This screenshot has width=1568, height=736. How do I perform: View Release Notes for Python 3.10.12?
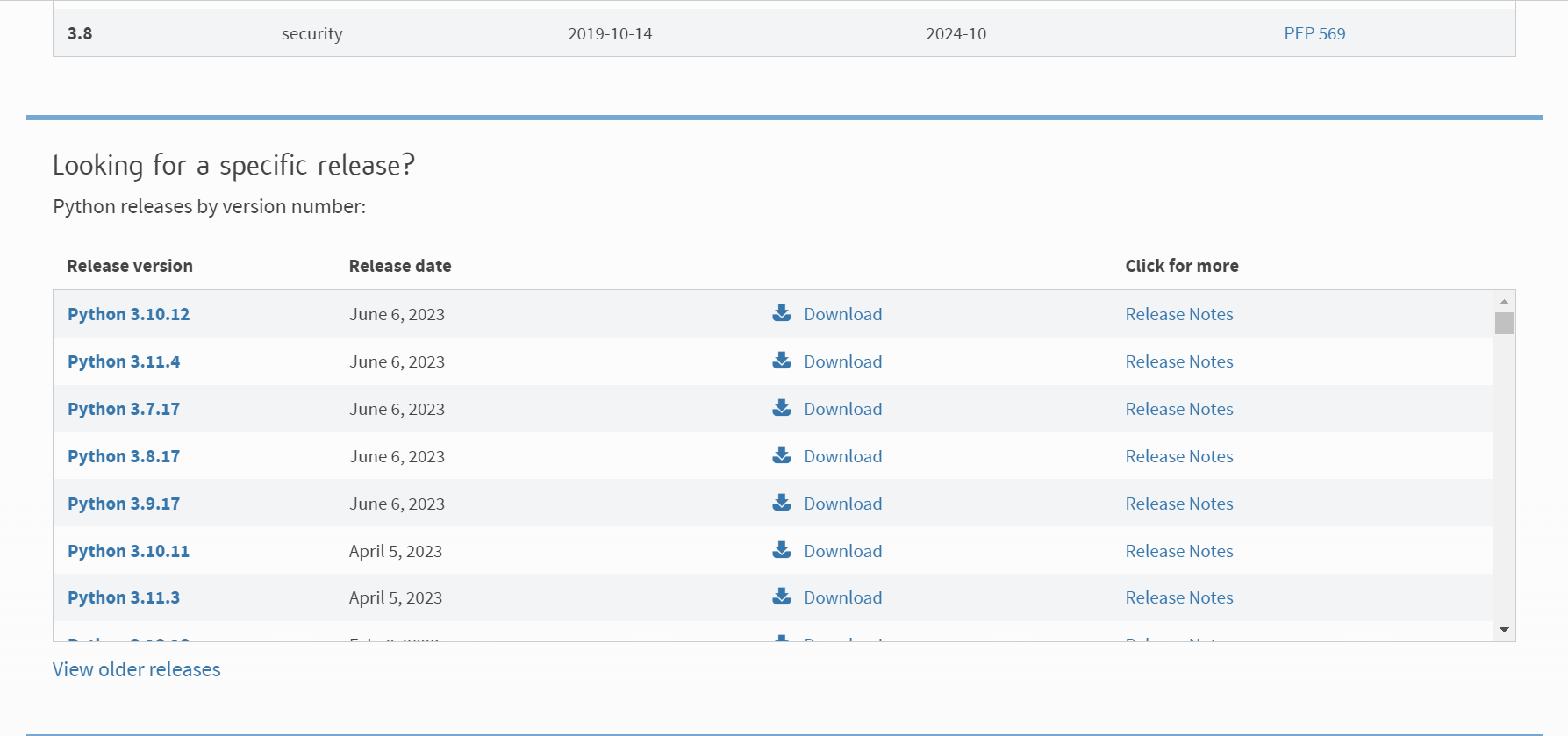coord(1179,314)
